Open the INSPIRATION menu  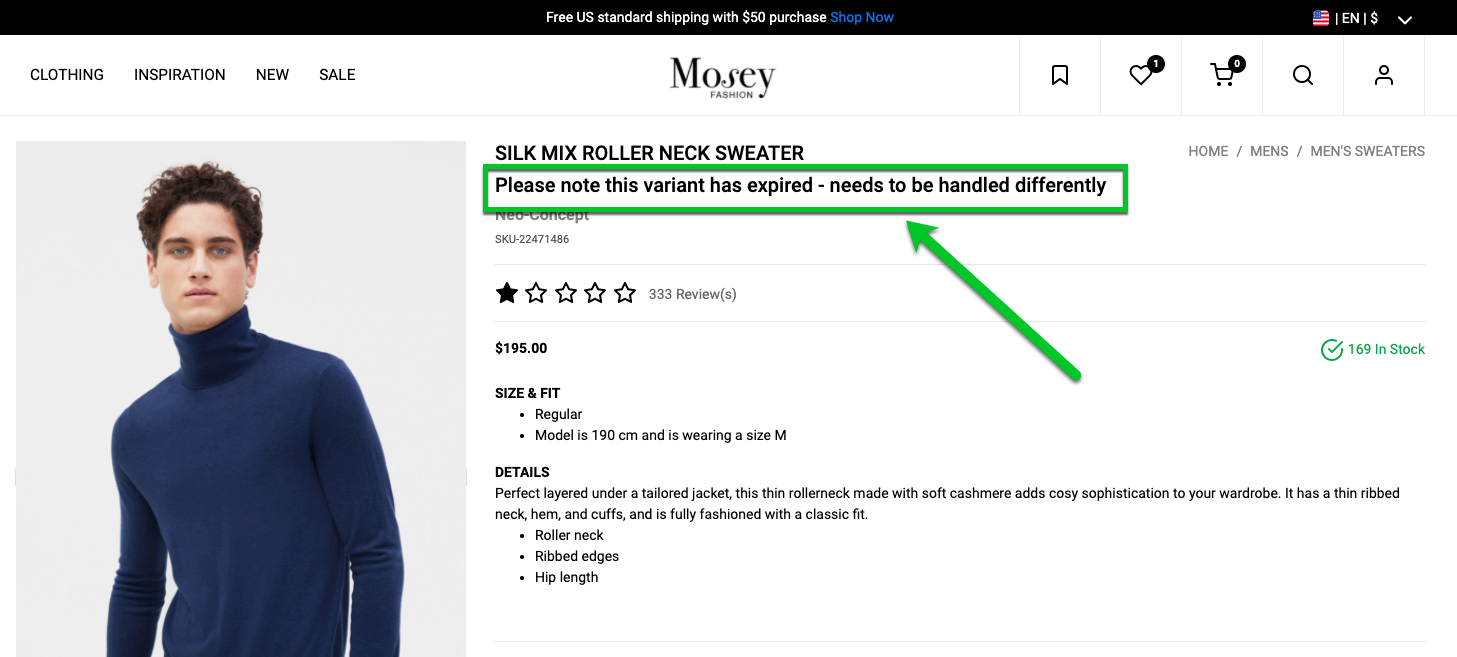180,75
